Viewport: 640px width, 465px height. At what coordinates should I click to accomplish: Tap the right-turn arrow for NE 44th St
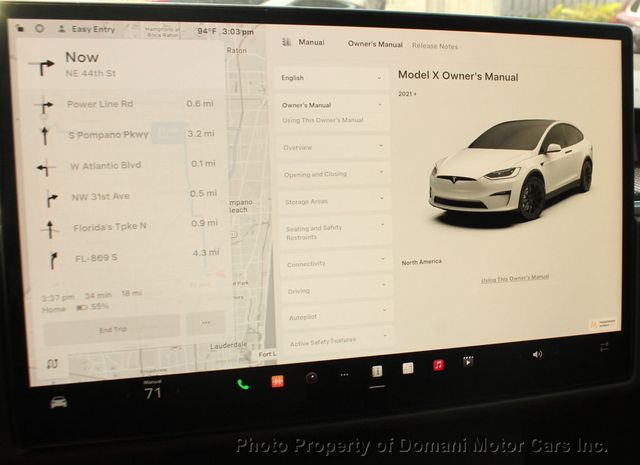[x=42, y=67]
